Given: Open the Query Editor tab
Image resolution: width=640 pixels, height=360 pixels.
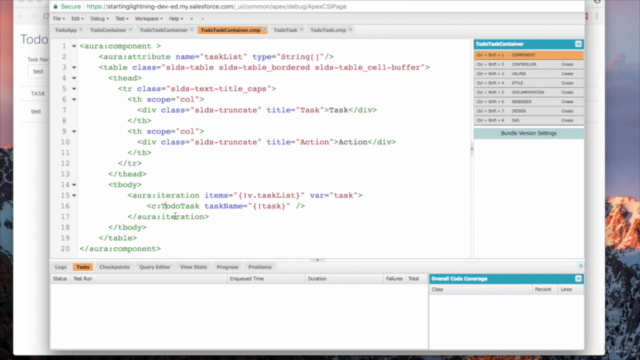Looking at the screenshot, I should pyautogui.click(x=155, y=267).
